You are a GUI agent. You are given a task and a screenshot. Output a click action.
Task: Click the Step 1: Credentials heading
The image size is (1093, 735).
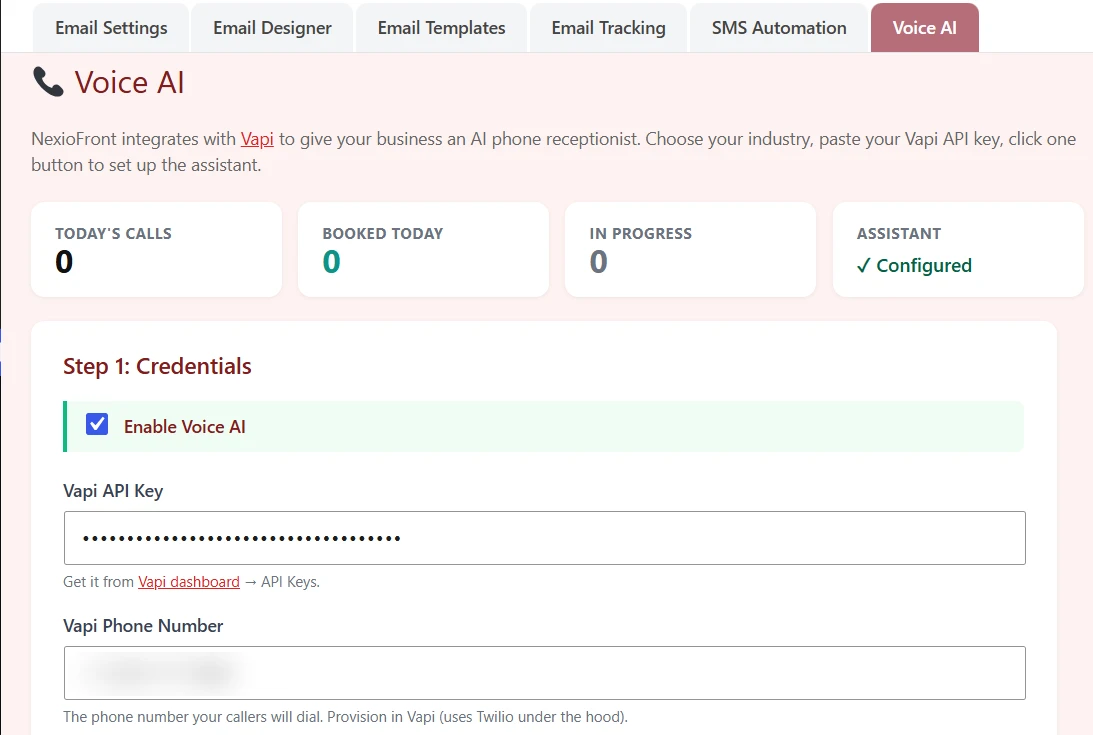[x=157, y=366]
